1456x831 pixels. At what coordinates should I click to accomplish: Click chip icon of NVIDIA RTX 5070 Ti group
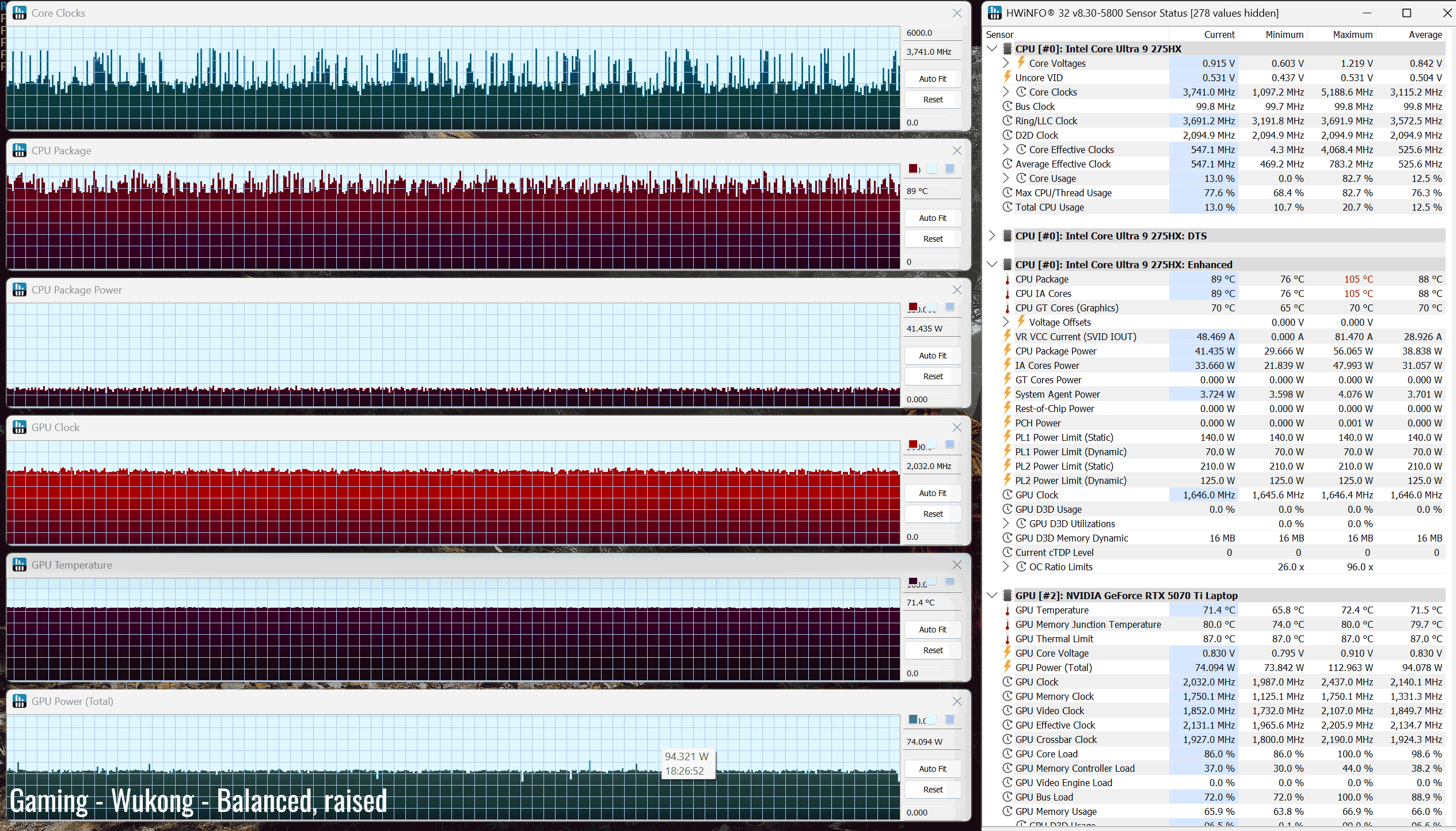(x=1007, y=596)
